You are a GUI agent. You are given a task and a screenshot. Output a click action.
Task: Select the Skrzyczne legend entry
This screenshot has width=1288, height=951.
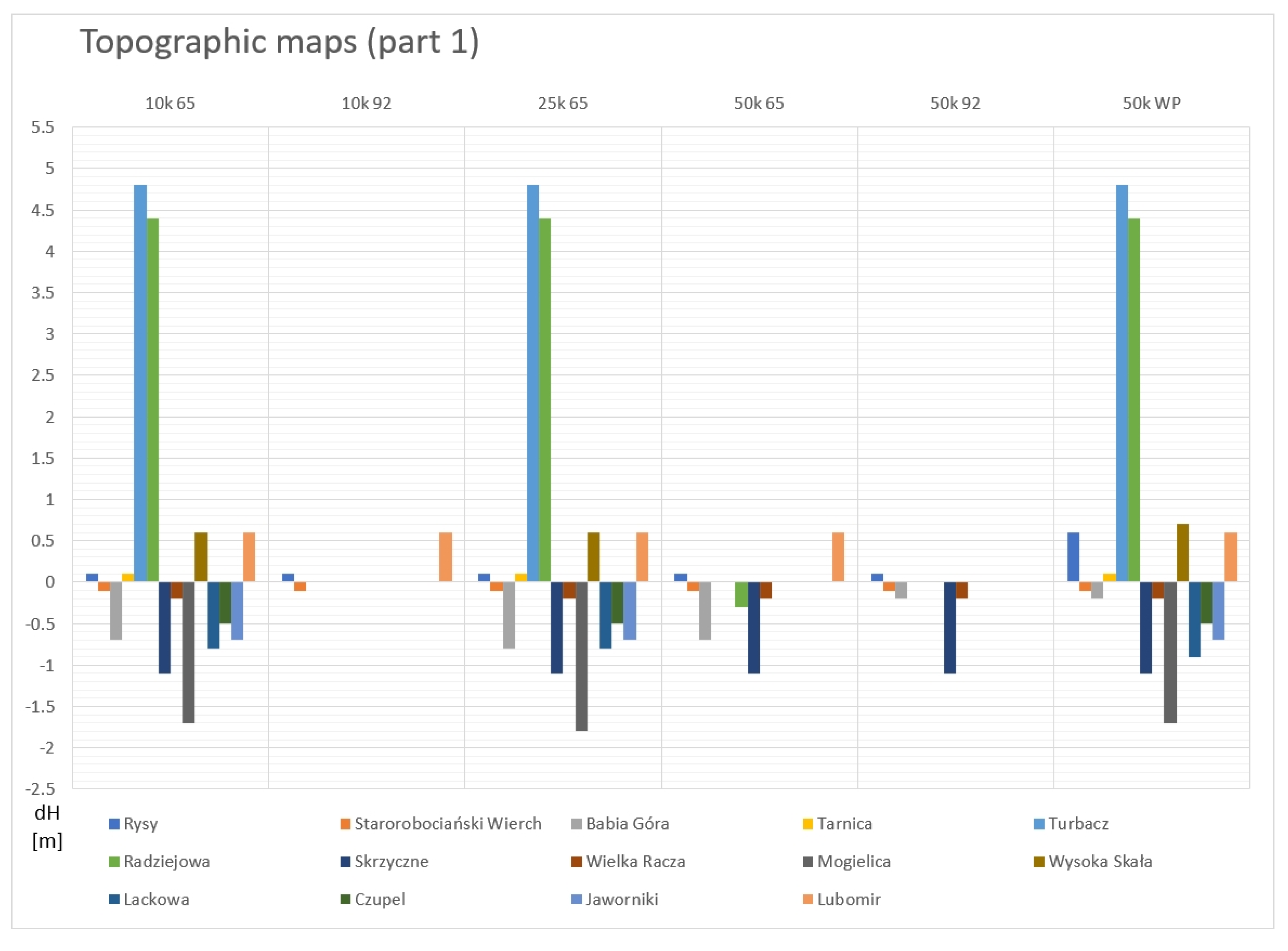[391, 862]
